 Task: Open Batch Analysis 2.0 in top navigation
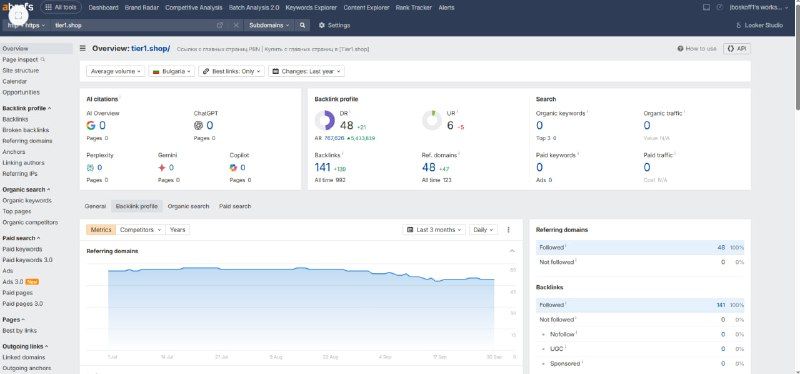[254, 8]
